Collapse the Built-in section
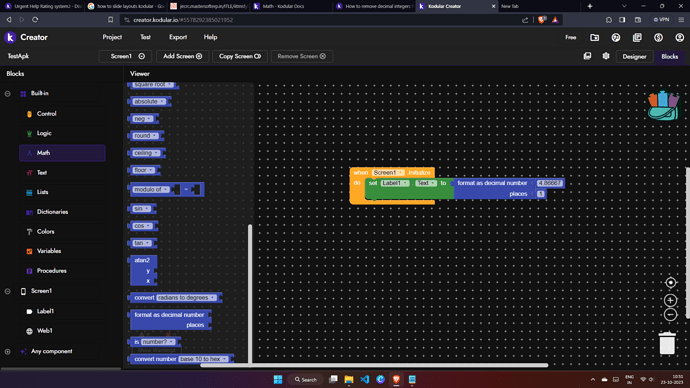This screenshot has height=388, width=690. pyautogui.click(x=7, y=93)
